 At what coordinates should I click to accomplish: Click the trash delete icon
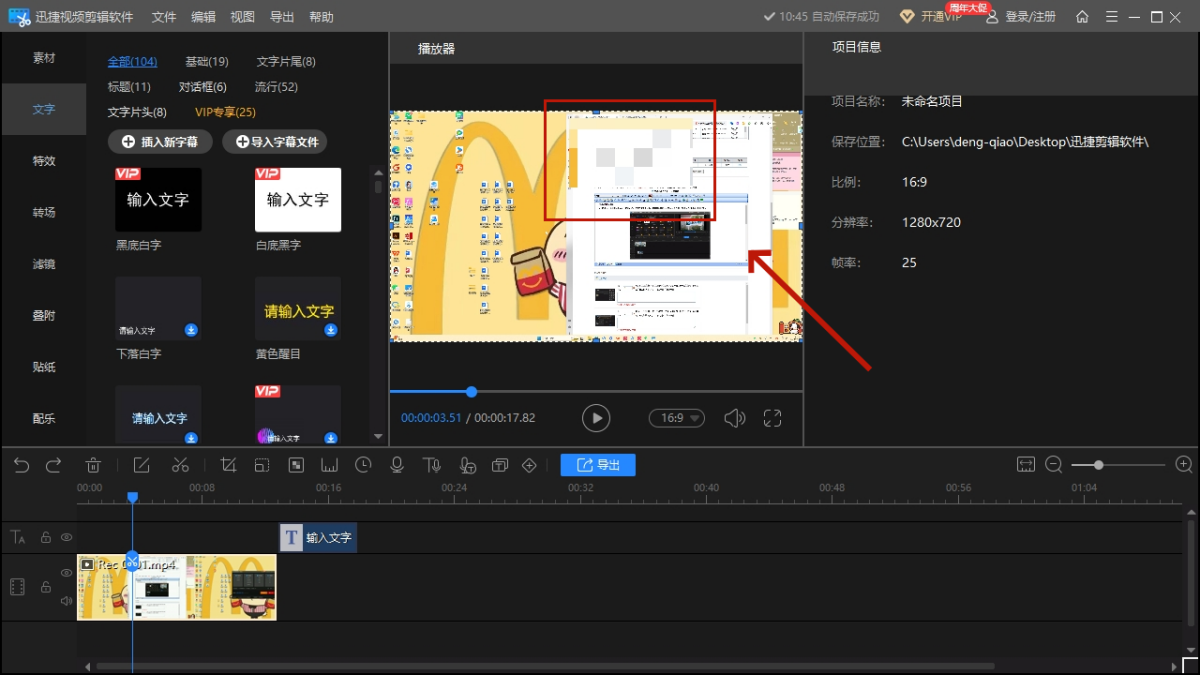(x=93, y=465)
